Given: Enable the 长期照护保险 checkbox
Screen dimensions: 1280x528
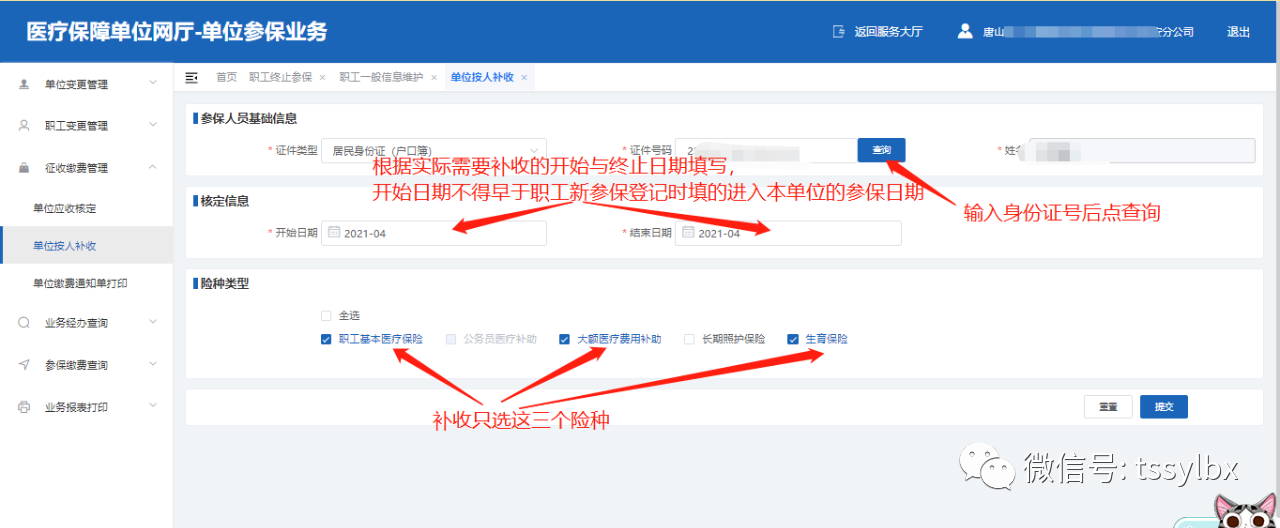Looking at the screenshot, I should [689, 339].
